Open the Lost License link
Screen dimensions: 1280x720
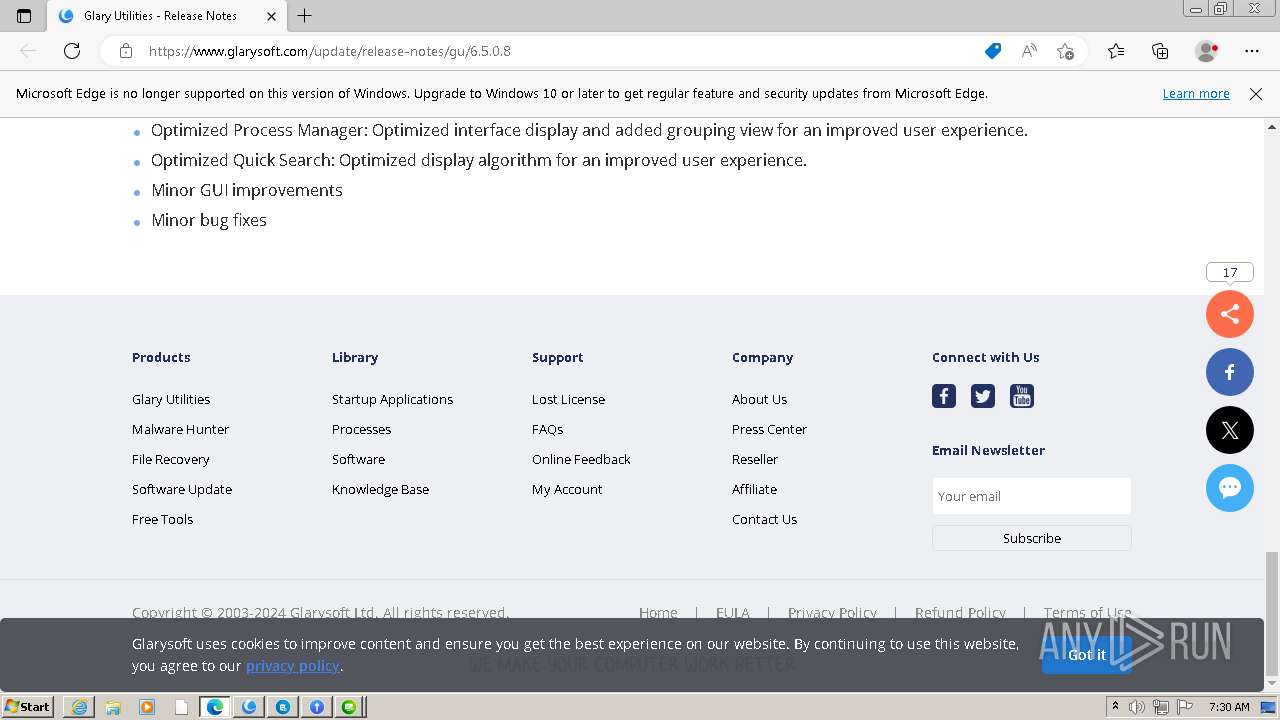pos(568,399)
